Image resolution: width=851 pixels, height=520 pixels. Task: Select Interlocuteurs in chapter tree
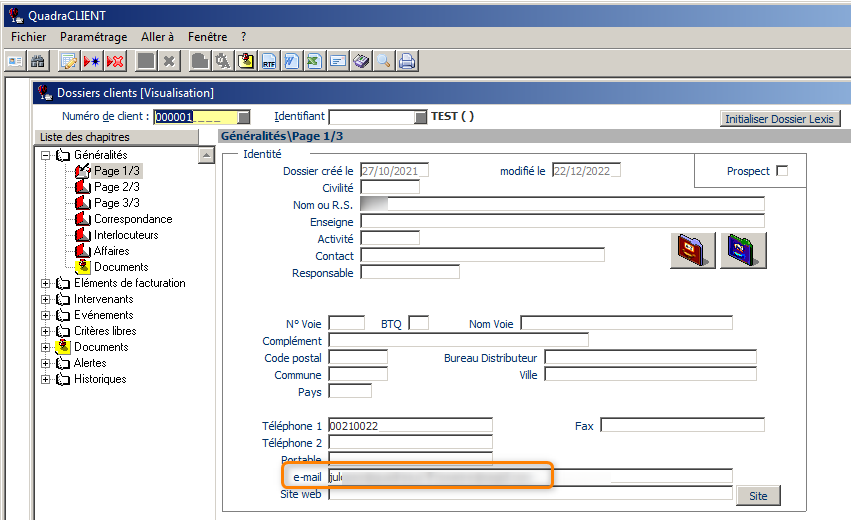click(126, 235)
